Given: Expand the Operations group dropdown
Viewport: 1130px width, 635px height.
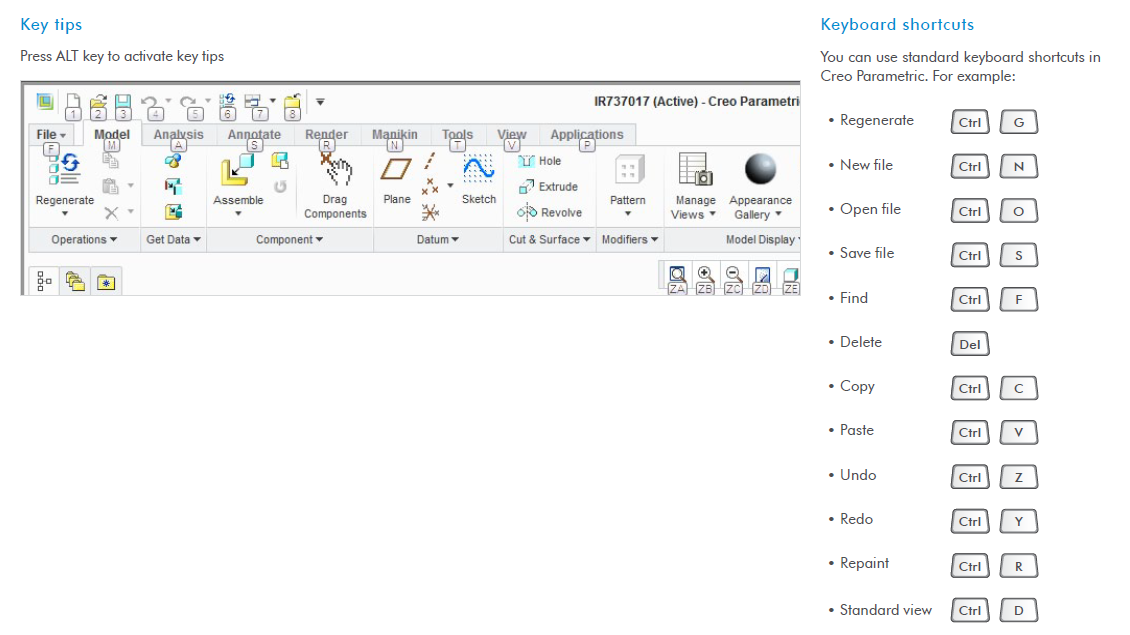Looking at the screenshot, I should [82, 239].
